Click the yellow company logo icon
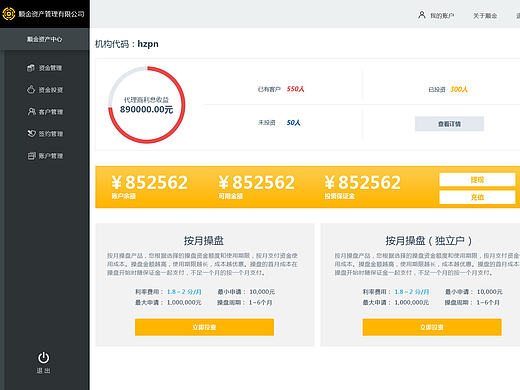 pyautogui.click(x=9, y=14)
